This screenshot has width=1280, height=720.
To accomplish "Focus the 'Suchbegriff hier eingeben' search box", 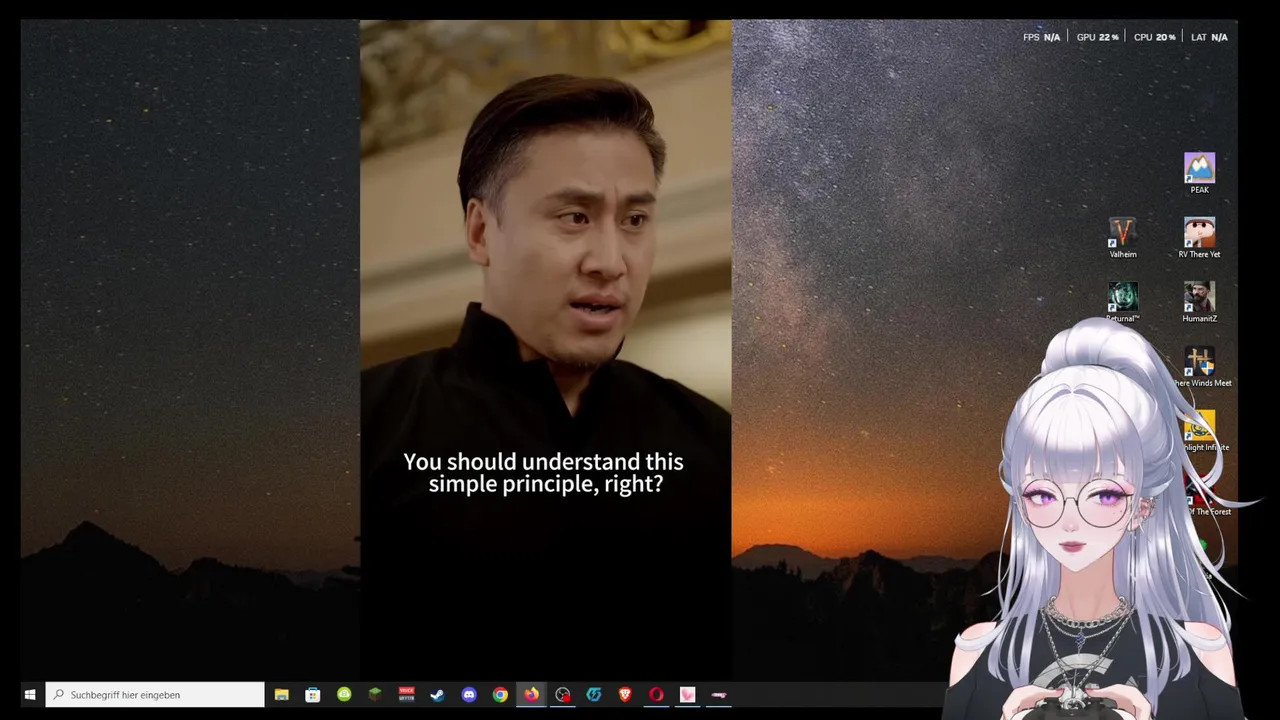I will (x=155, y=694).
